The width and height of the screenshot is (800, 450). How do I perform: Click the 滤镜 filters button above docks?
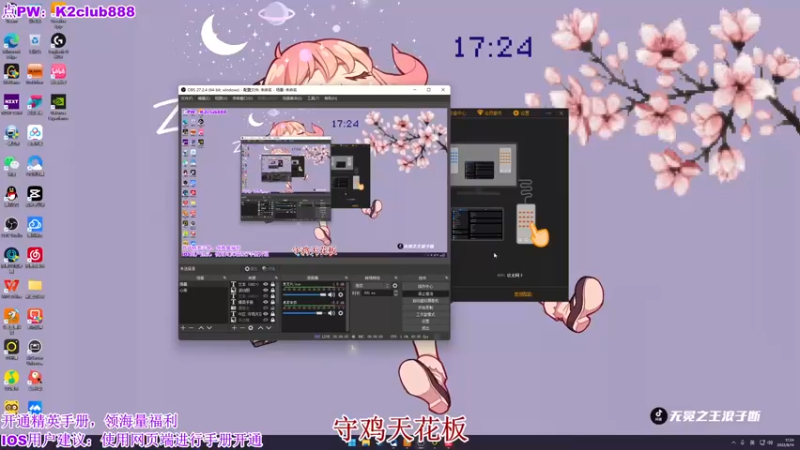coord(268,268)
